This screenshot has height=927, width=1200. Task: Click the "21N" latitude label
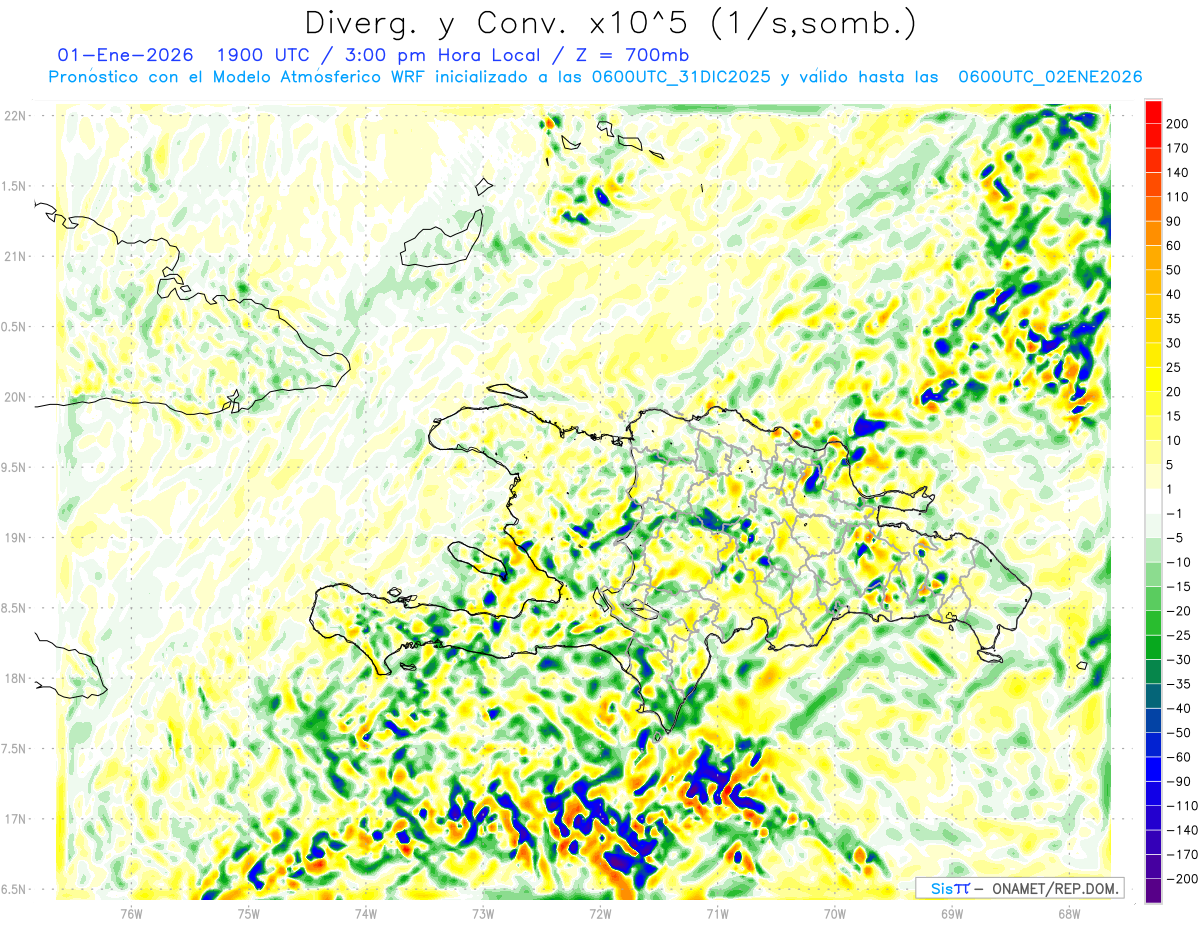(15, 257)
